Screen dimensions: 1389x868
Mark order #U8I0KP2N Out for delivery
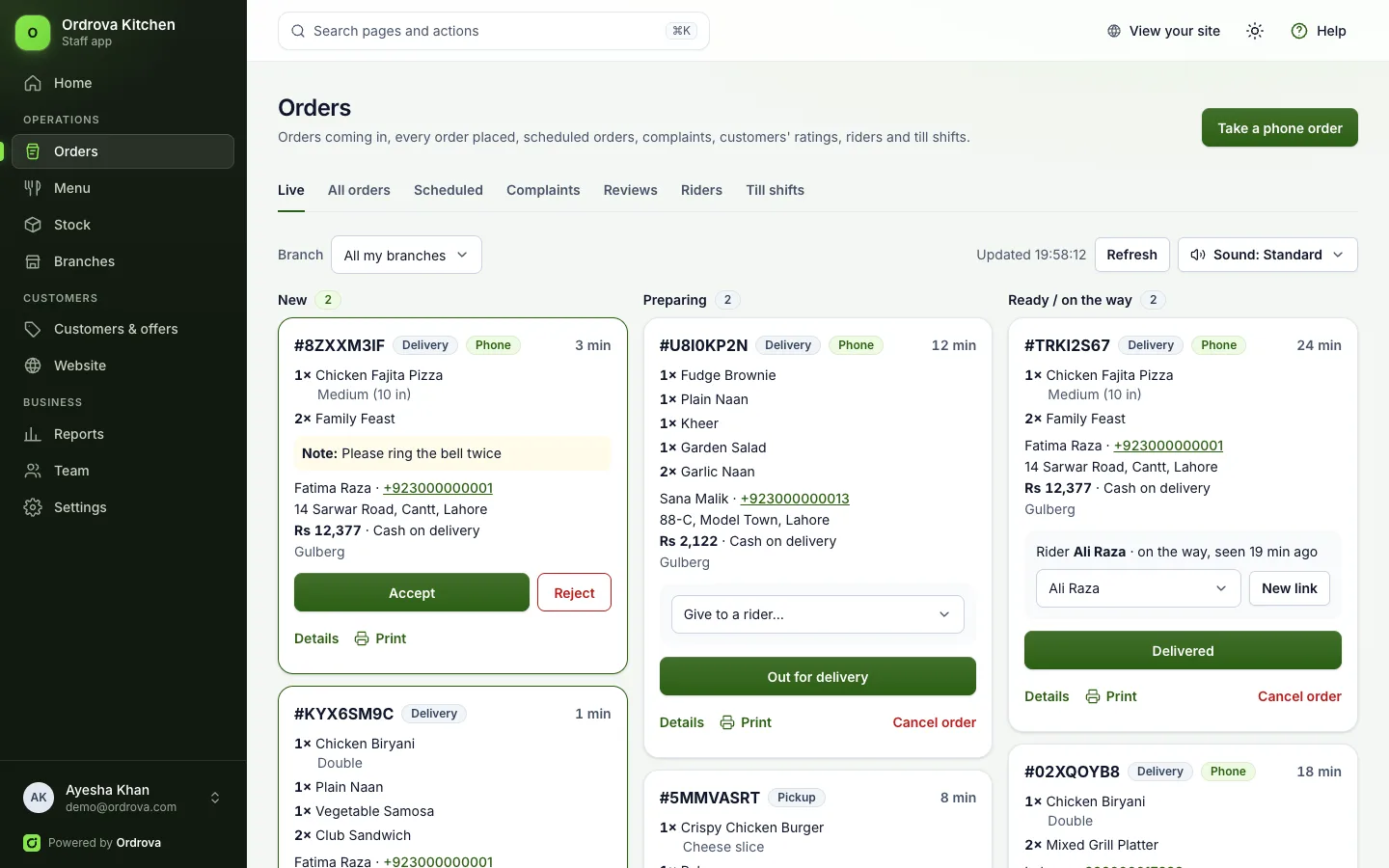(818, 677)
